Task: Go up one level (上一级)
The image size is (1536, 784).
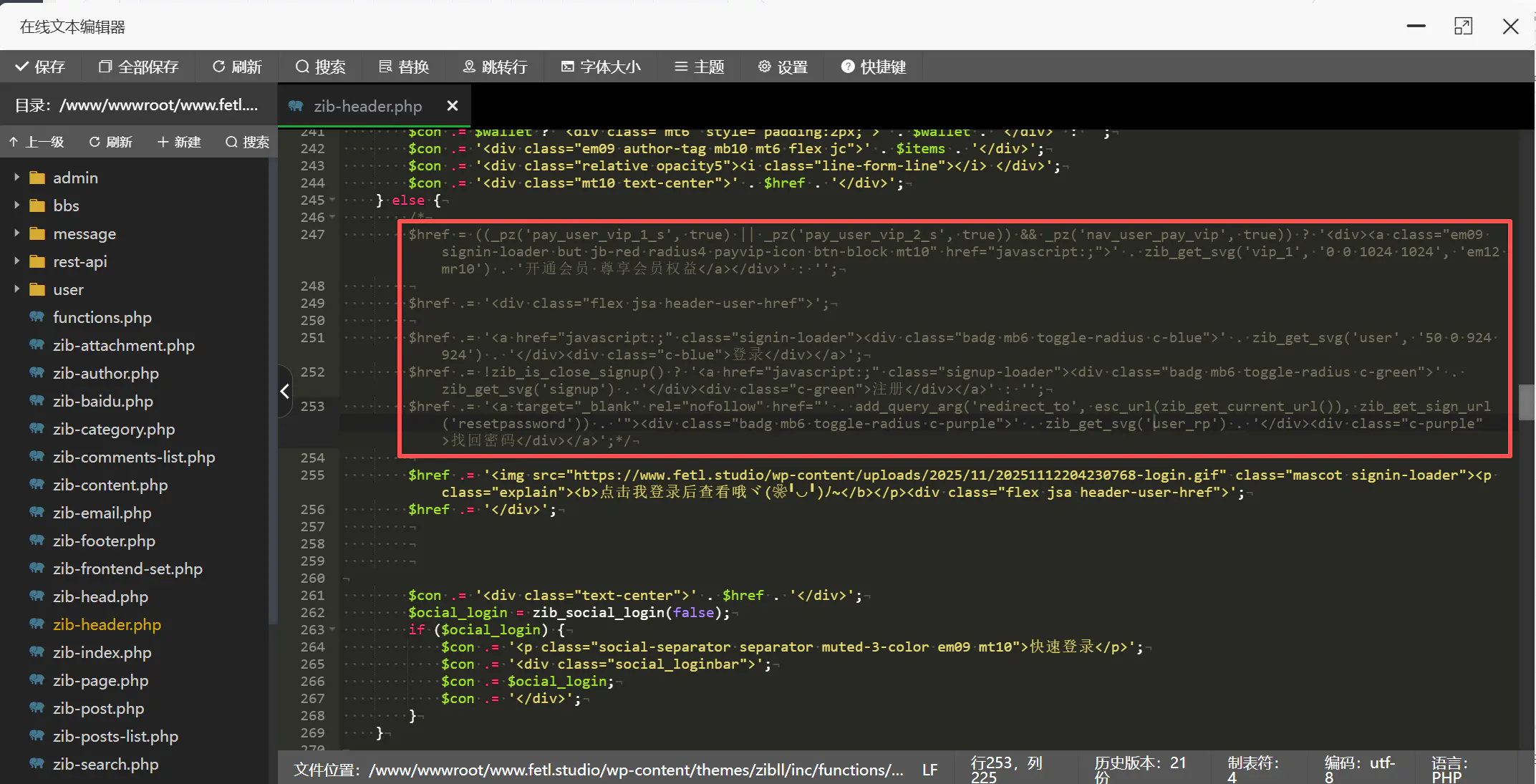Action: tap(37, 142)
